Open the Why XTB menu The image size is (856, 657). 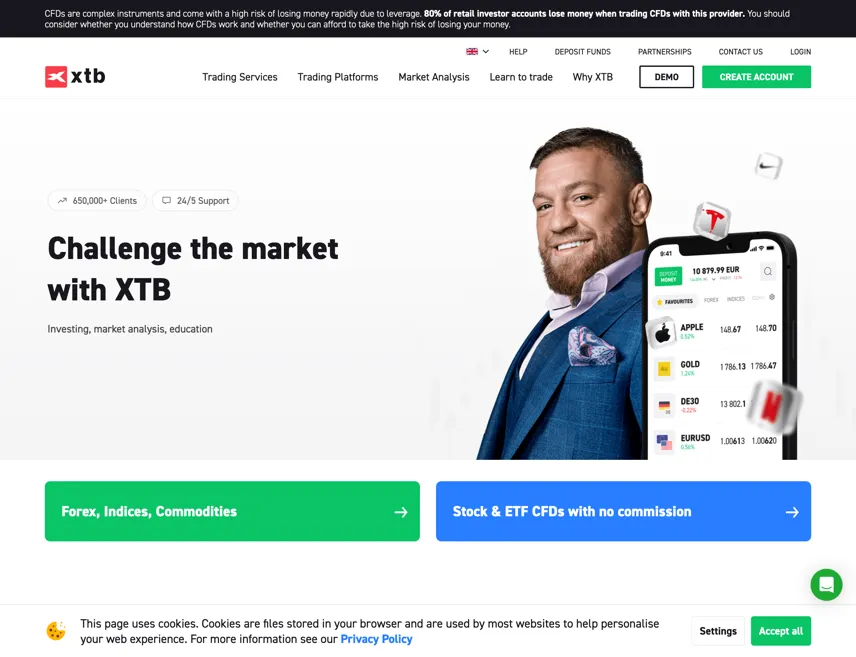pyautogui.click(x=593, y=77)
